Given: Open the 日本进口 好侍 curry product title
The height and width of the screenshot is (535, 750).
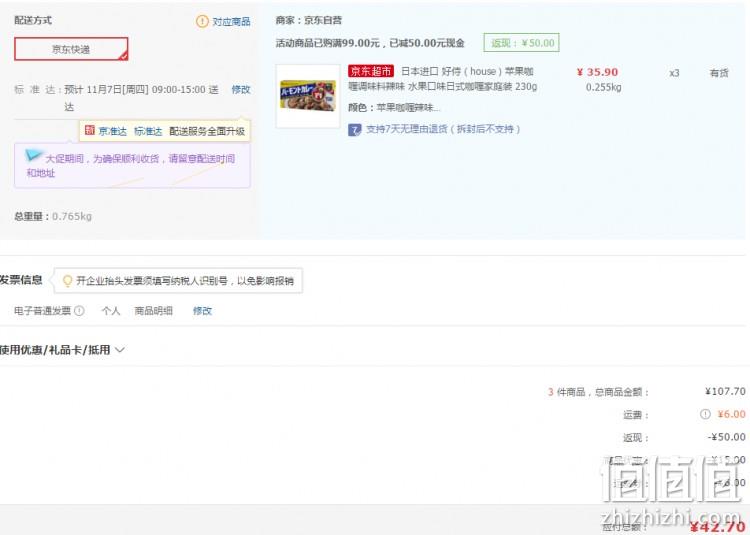Looking at the screenshot, I should coord(443,79).
